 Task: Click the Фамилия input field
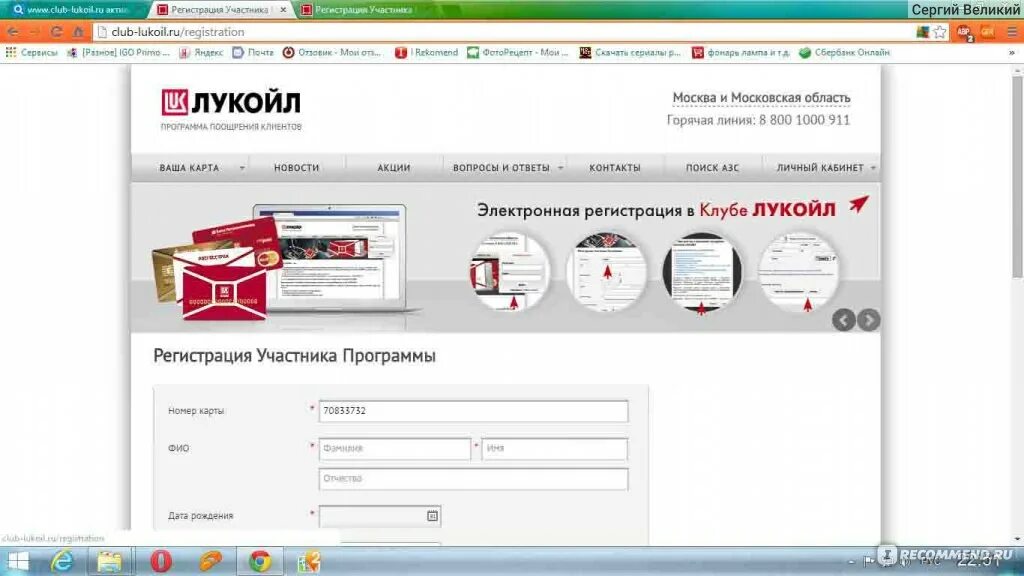394,449
